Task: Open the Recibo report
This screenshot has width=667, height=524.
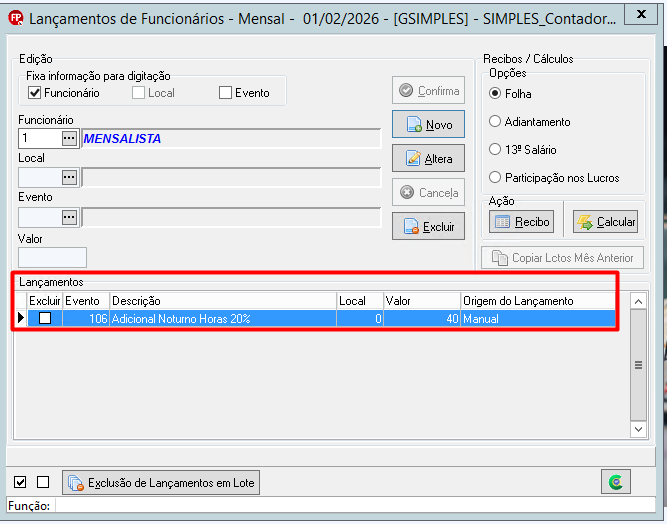Action: 522,222
